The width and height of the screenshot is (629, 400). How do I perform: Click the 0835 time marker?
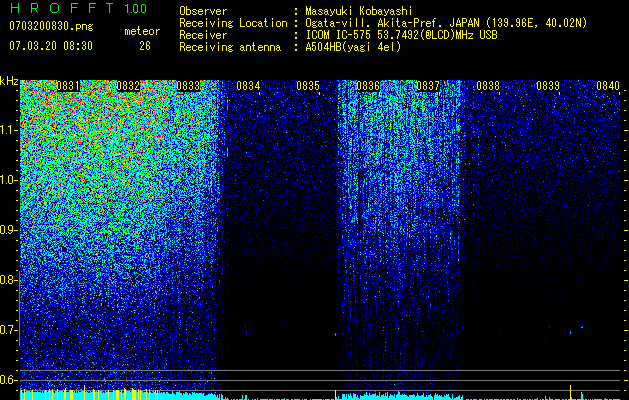point(308,86)
